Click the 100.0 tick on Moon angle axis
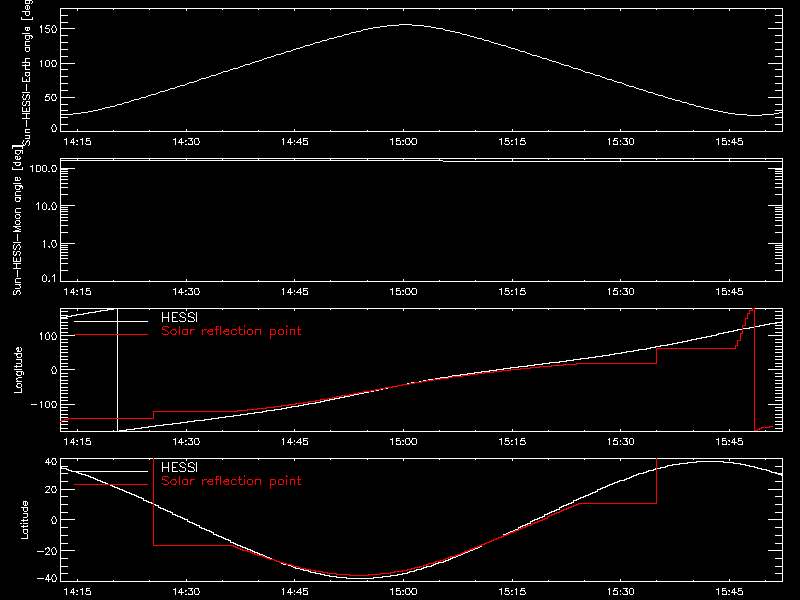The image size is (800, 600). [x=43, y=169]
